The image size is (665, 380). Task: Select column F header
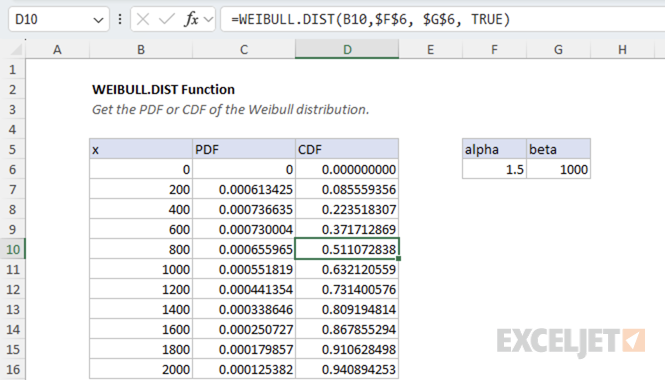(495, 50)
